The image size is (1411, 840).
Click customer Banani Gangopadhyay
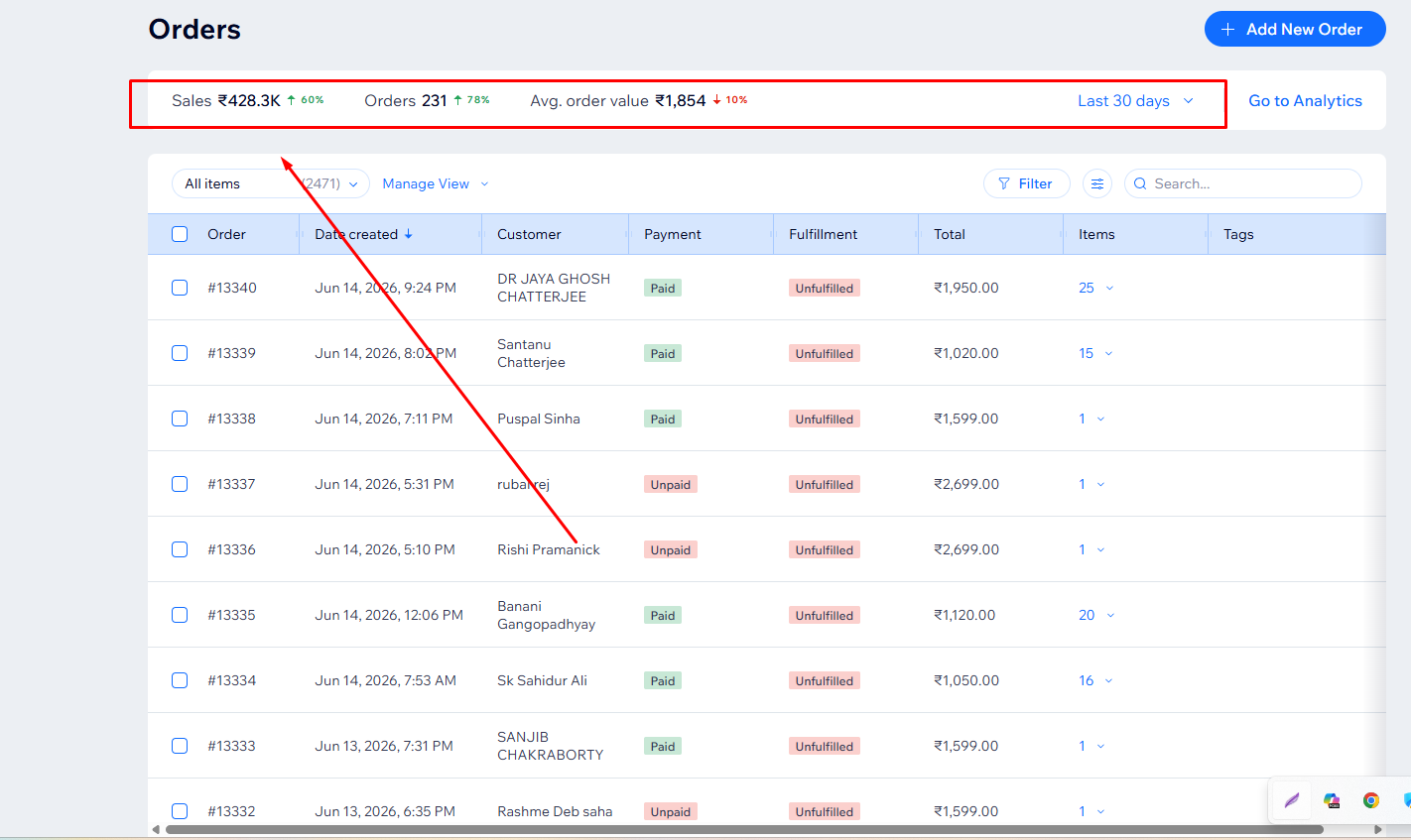pos(547,615)
